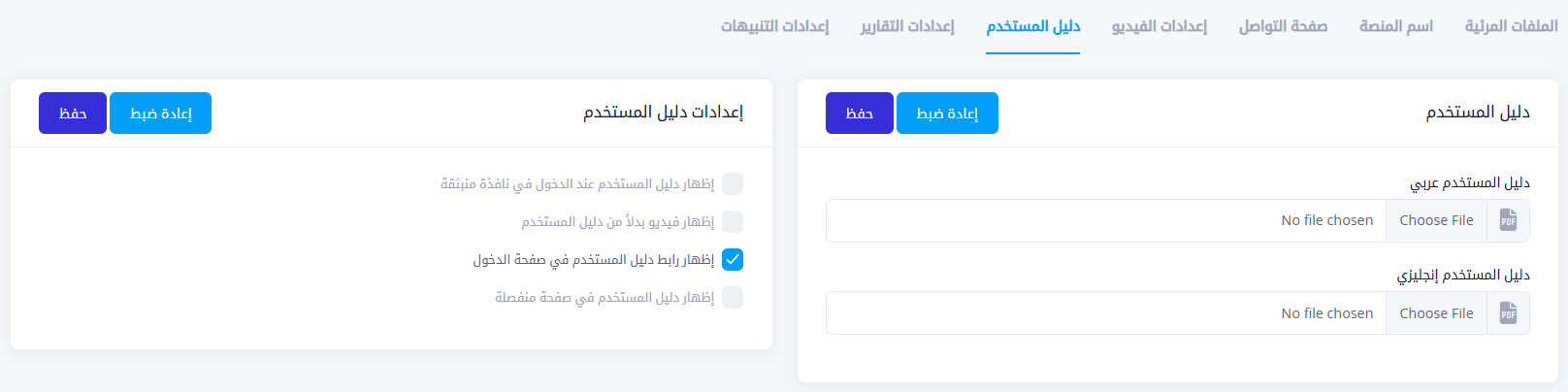Click the Arabic guide 'No file chosen' field
The width and height of the screenshot is (1568, 392).
pyautogui.click(x=1106, y=220)
